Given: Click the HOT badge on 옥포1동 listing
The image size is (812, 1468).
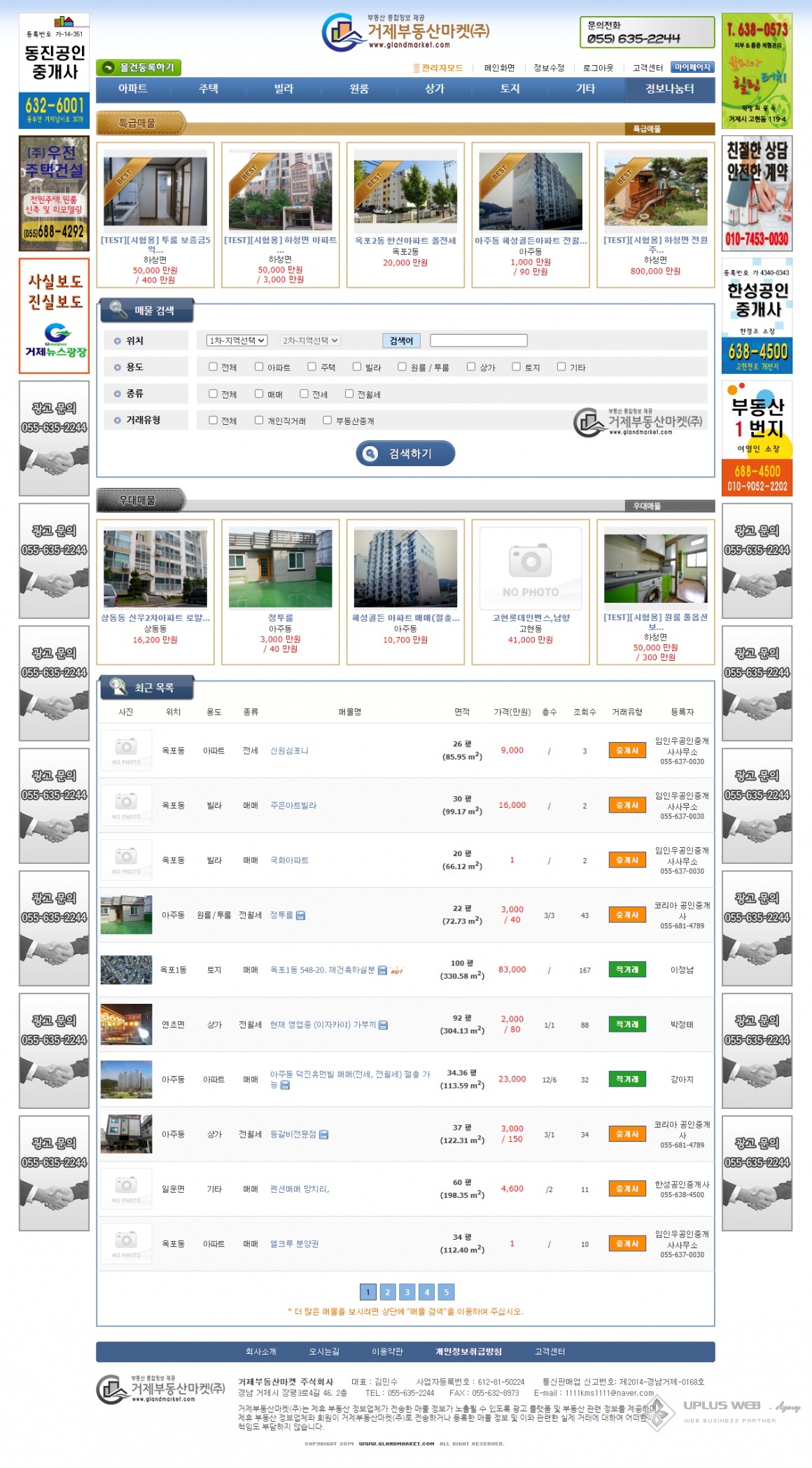Looking at the screenshot, I should click(397, 971).
